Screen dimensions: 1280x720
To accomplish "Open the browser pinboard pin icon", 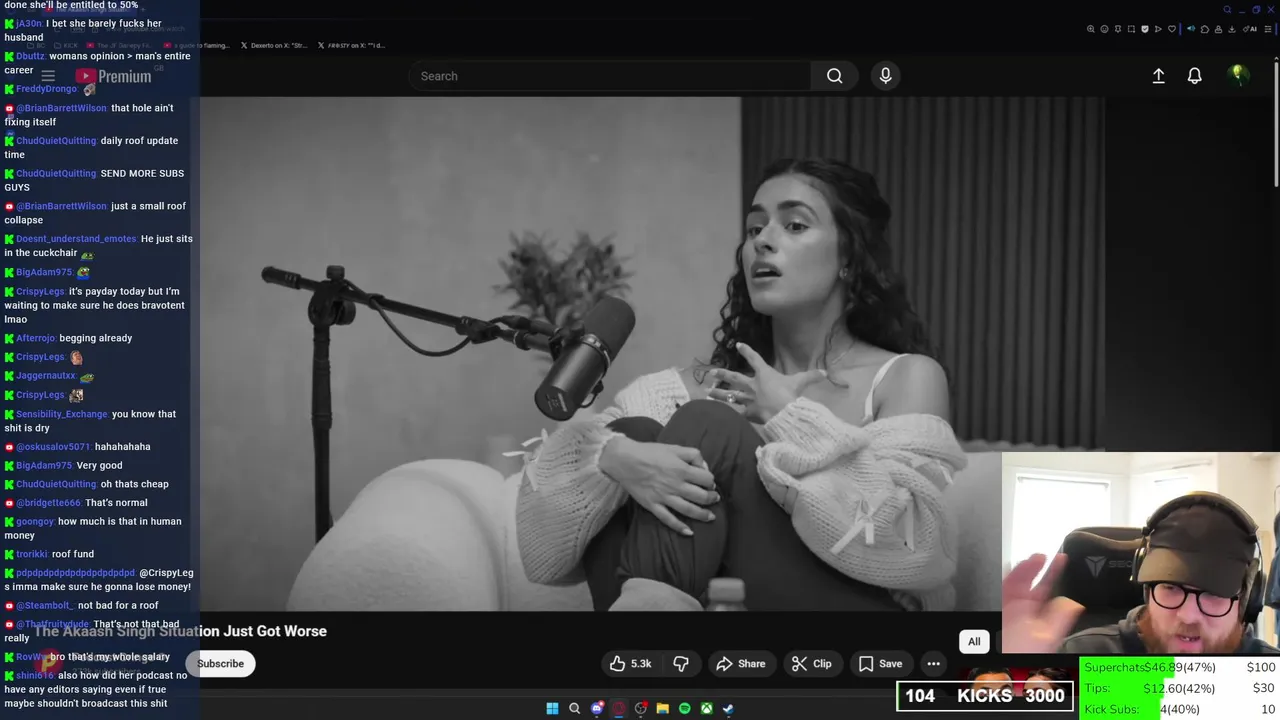I will 1118,29.
